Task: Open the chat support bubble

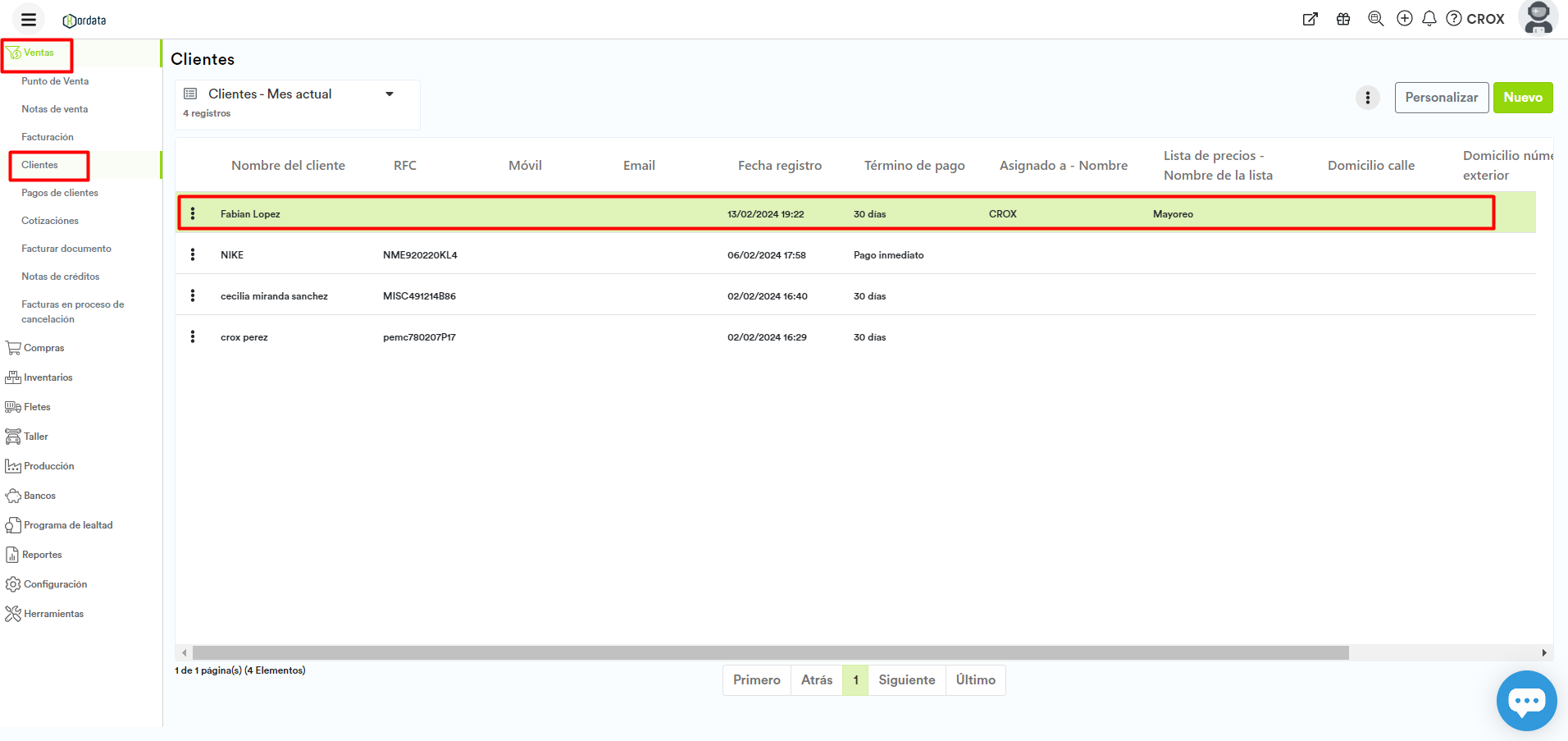Action: 1526,701
